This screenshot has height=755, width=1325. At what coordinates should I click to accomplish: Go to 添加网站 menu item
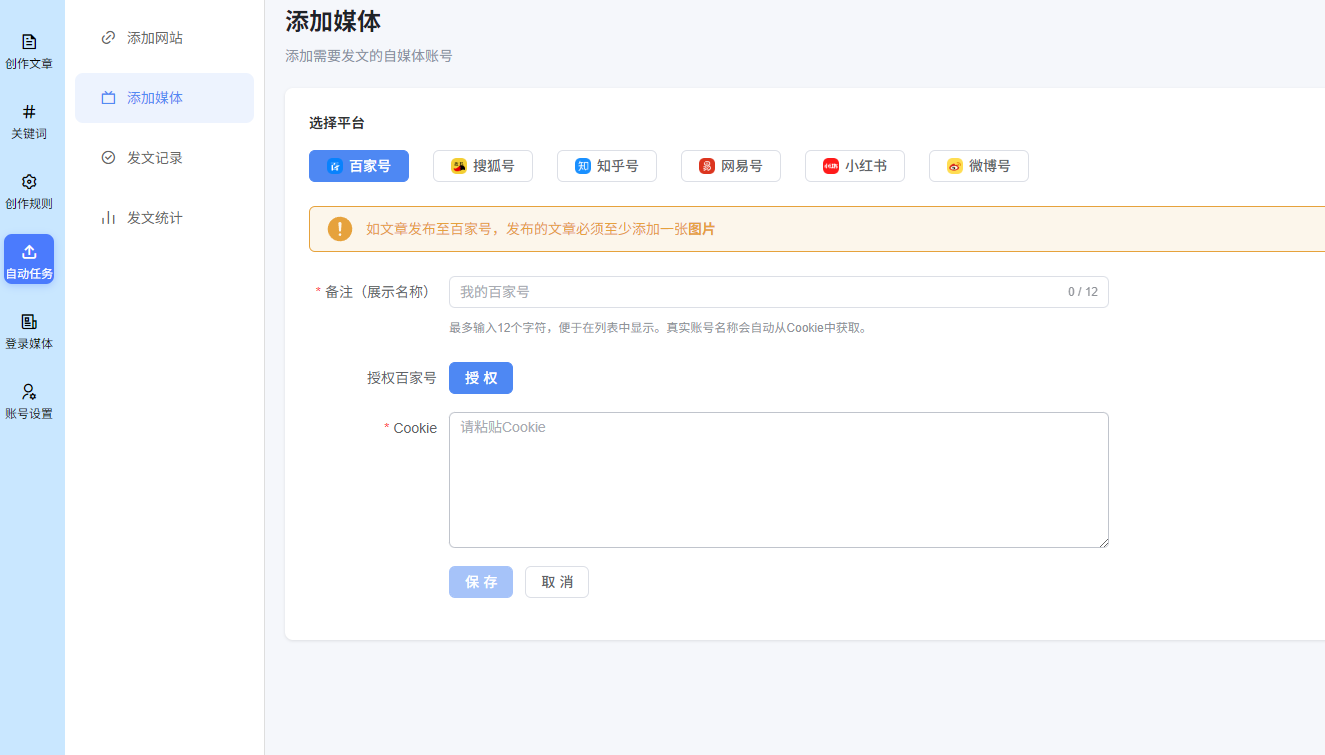[154, 38]
